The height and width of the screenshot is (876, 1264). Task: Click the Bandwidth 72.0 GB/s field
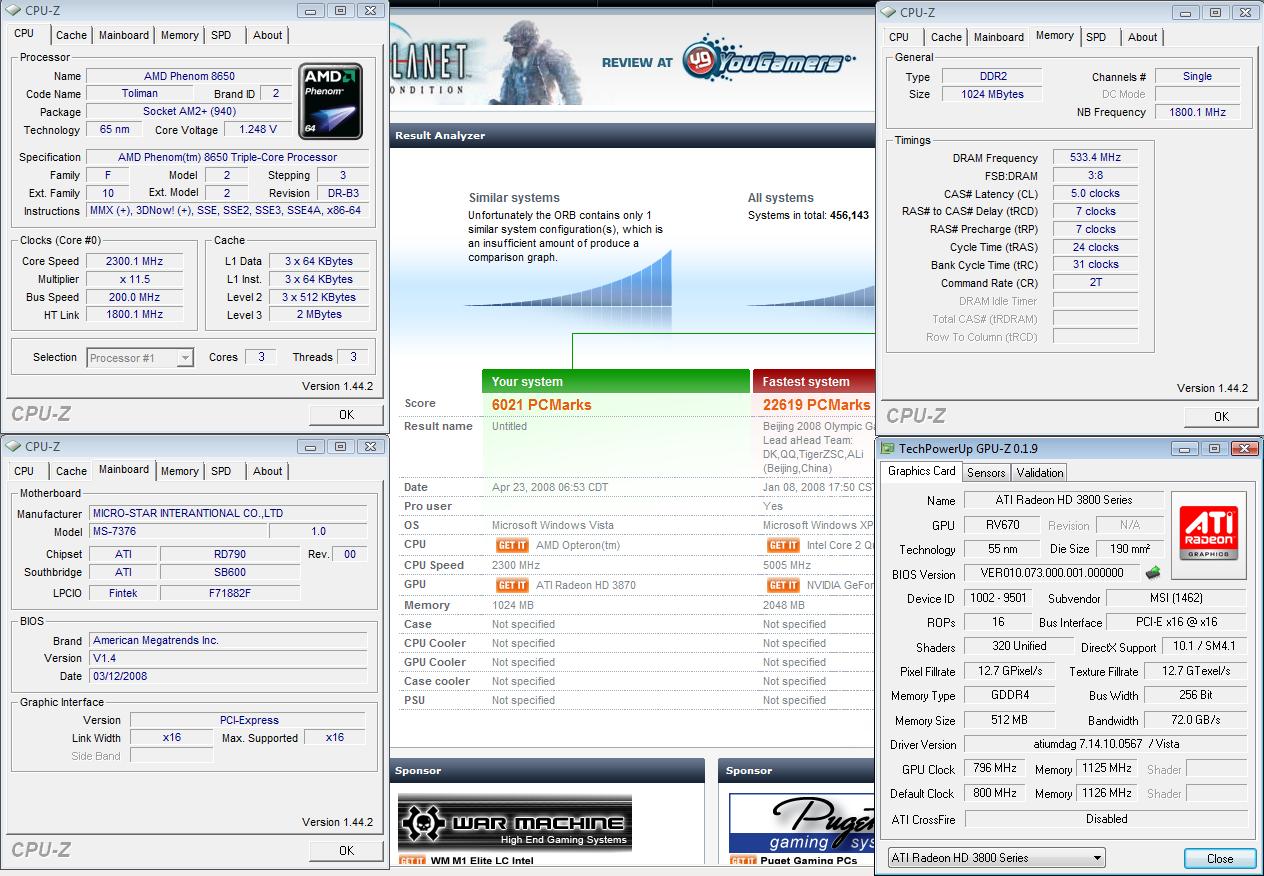click(x=1195, y=720)
